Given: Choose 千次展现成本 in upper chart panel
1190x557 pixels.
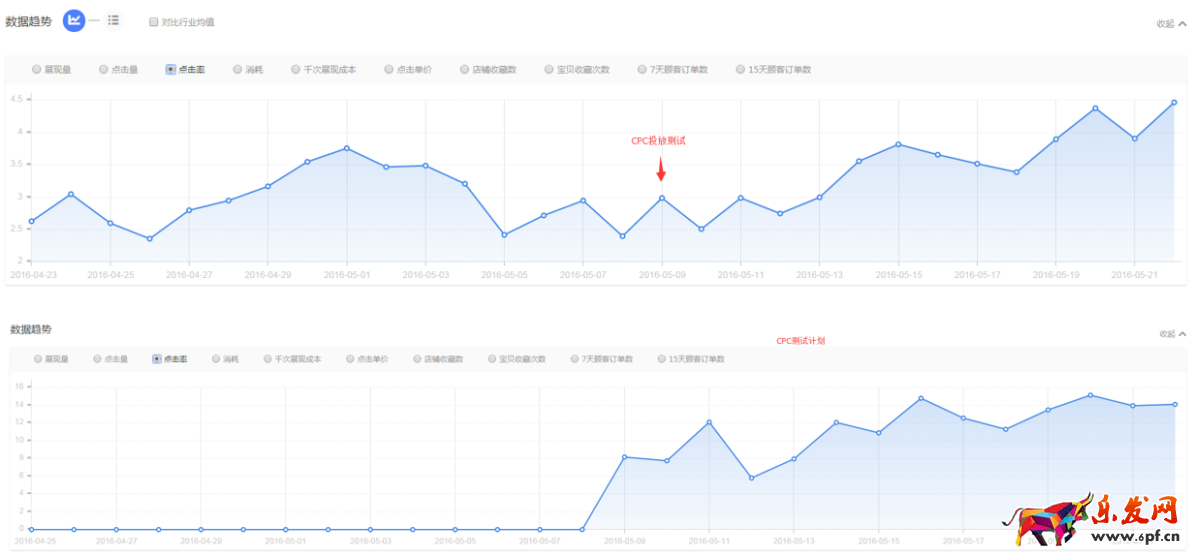Looking at the screenshot, I should click(x=296, y=70).
